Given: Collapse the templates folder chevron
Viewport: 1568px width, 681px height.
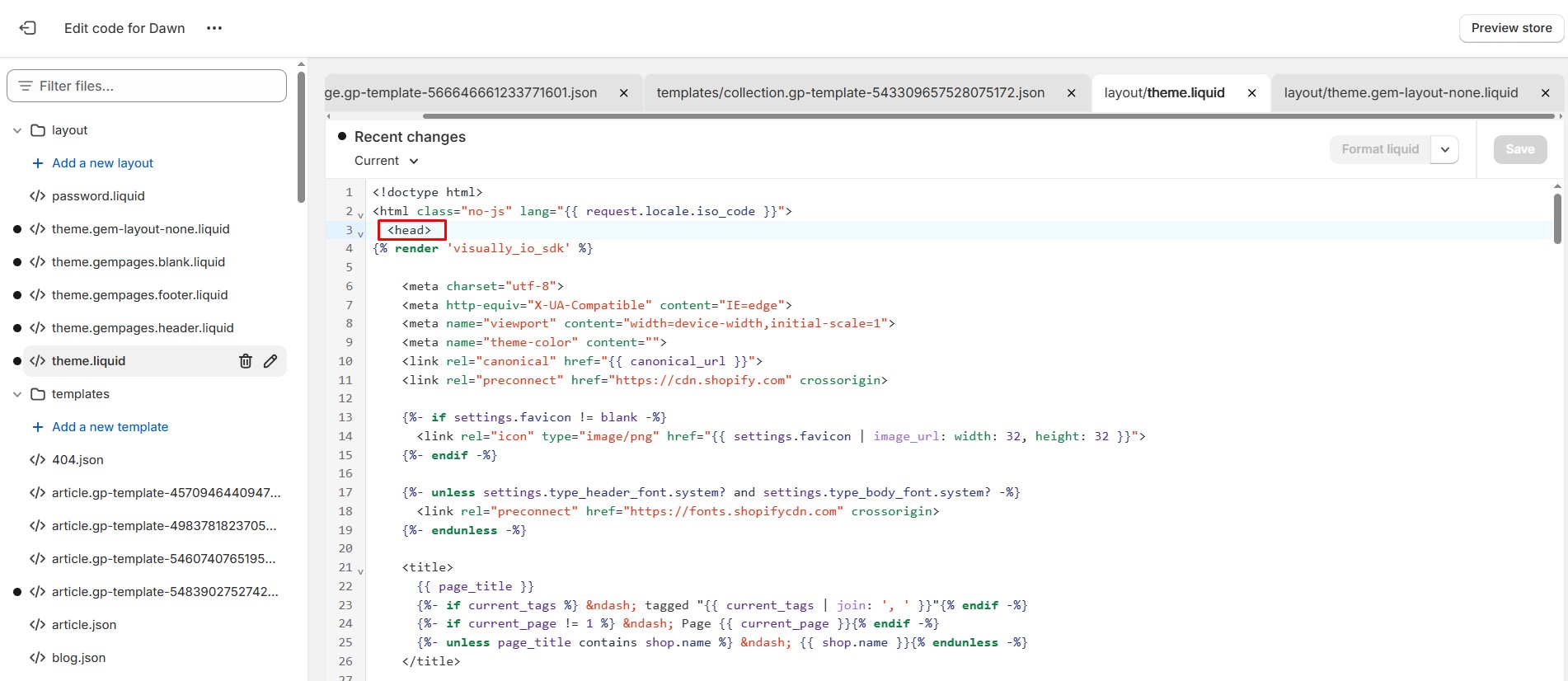Looking at the screenshot, I should coord(16,394).
